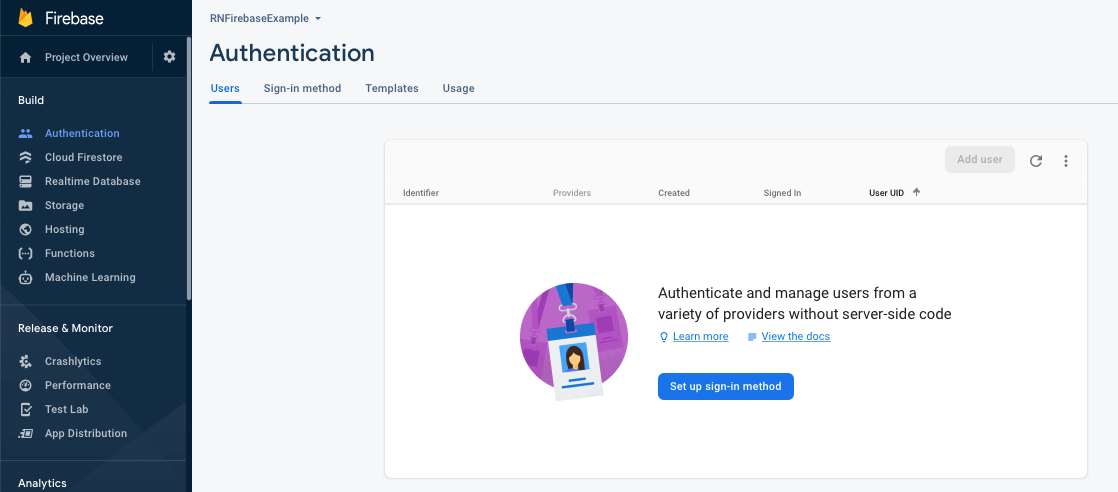Image resolution: width=1118 pixels, height=492 pixels.
Task: Click the Storage folder icon
Action: coord(26,205)
